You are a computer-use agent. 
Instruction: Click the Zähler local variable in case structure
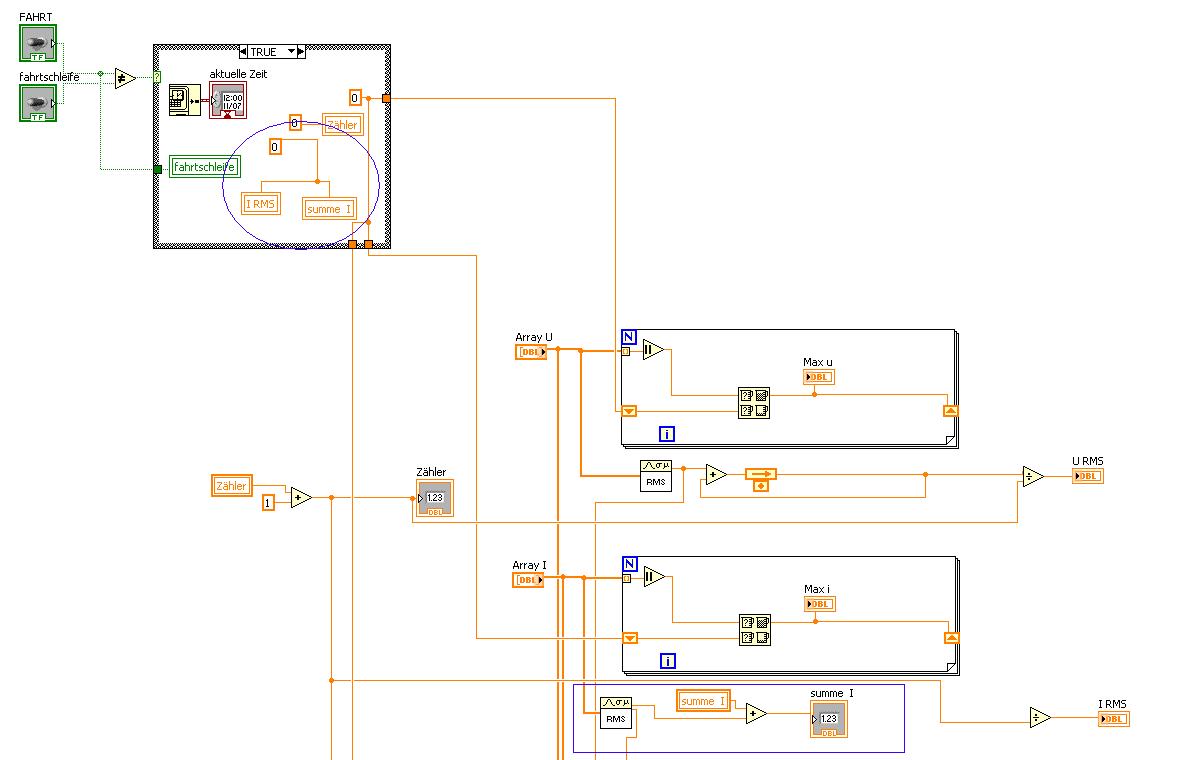(342, 125)
